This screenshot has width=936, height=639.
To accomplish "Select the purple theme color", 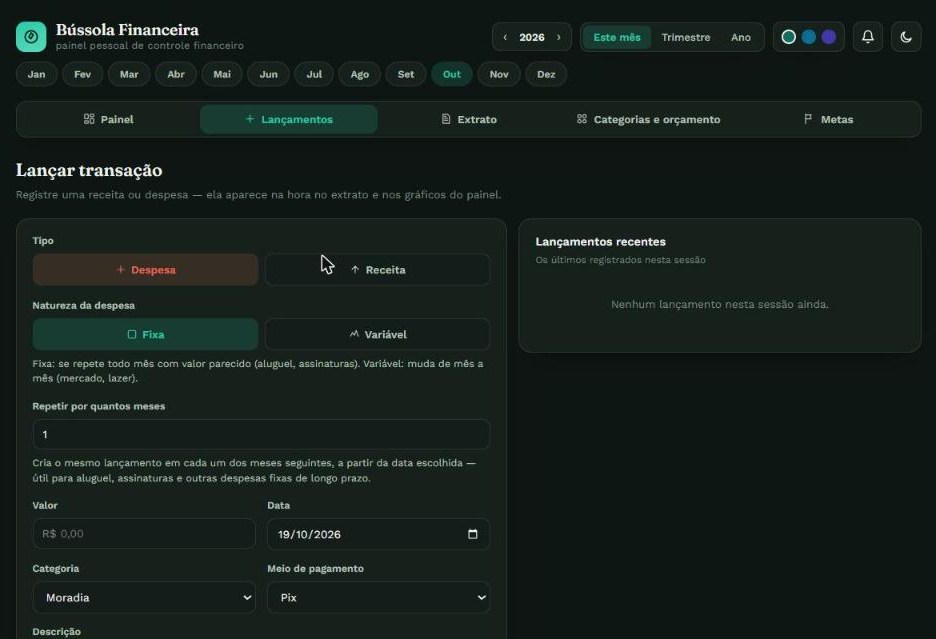I will pos(829,37).
